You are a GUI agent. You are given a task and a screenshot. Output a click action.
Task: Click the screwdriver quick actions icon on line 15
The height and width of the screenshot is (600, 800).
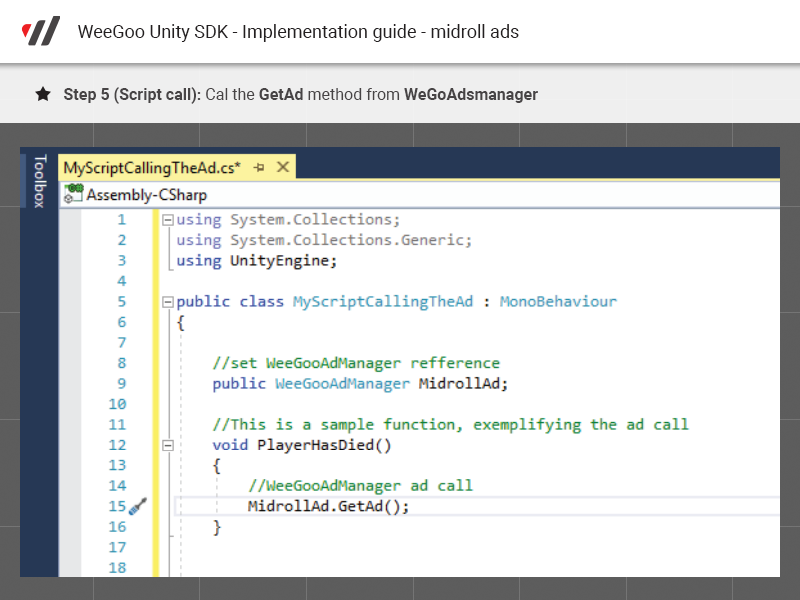click(x=138, y=506)
